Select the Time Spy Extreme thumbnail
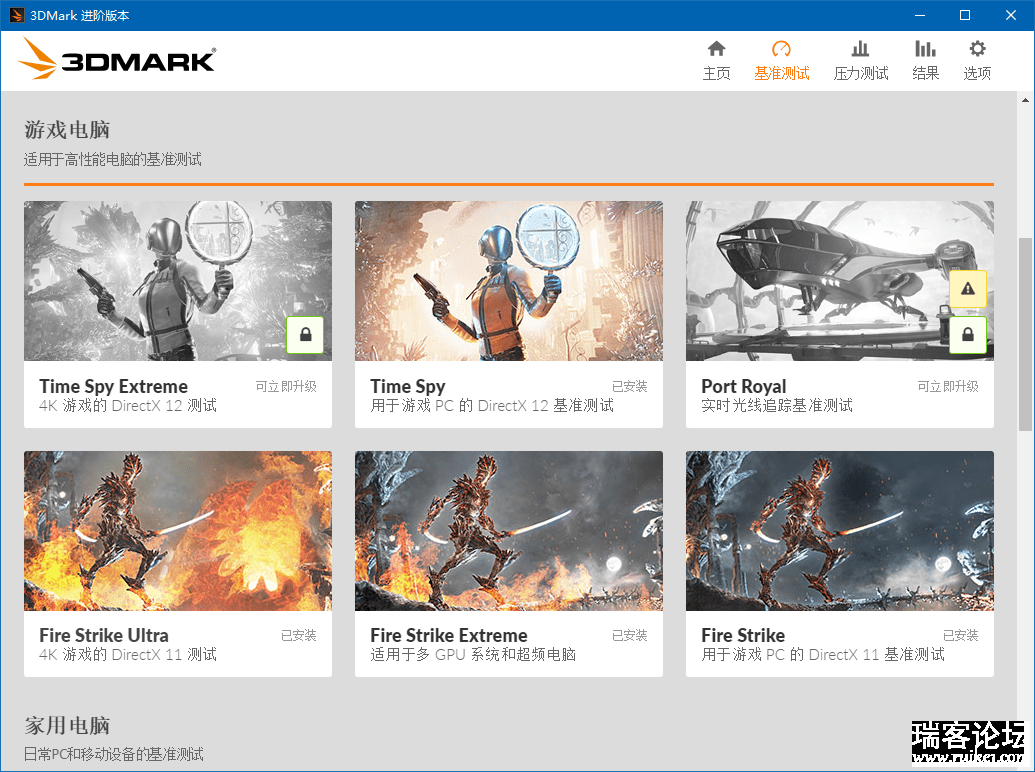This screenshot has height=772, width=1035. (178, 281)
